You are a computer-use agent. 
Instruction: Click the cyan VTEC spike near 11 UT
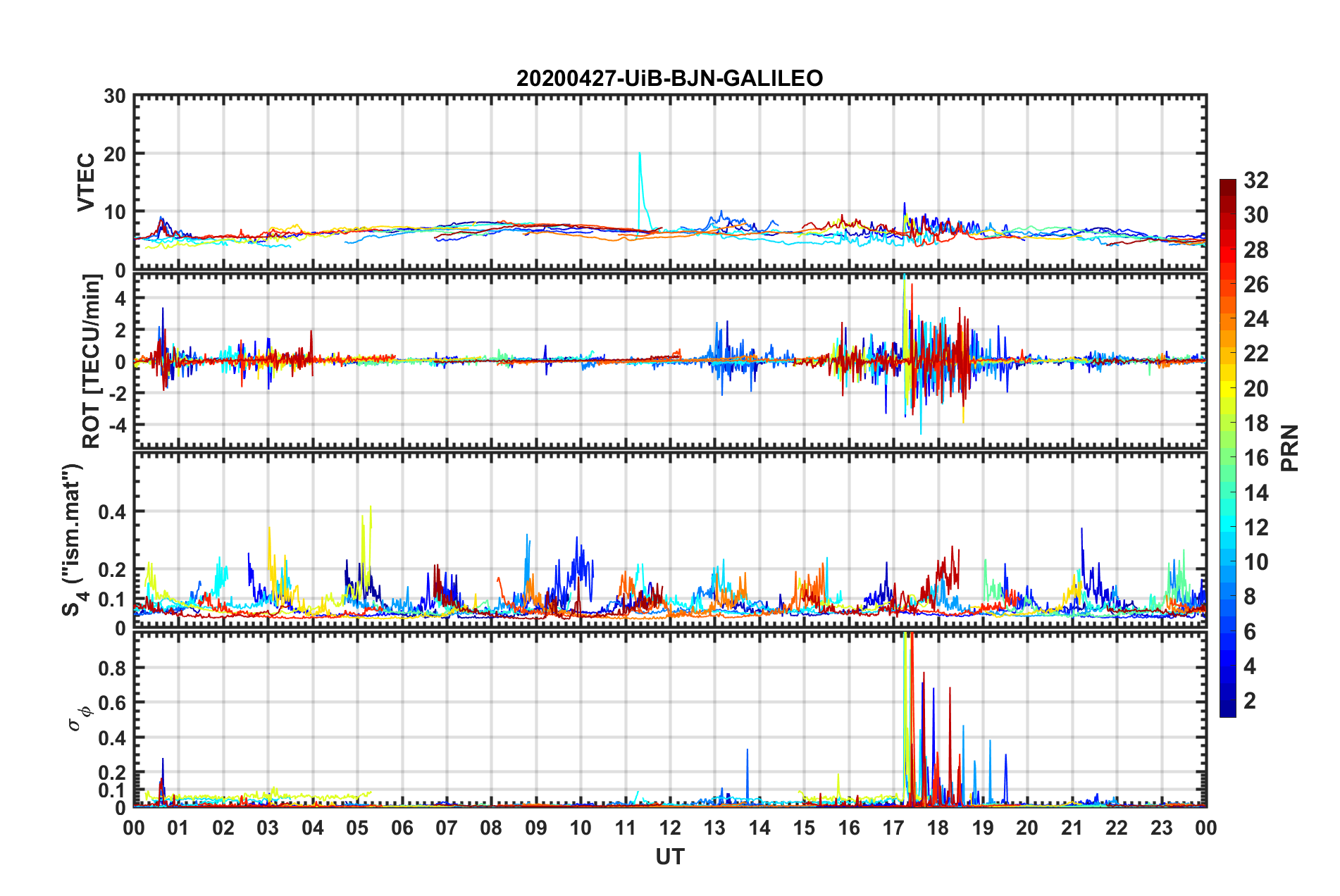[640, 189]
